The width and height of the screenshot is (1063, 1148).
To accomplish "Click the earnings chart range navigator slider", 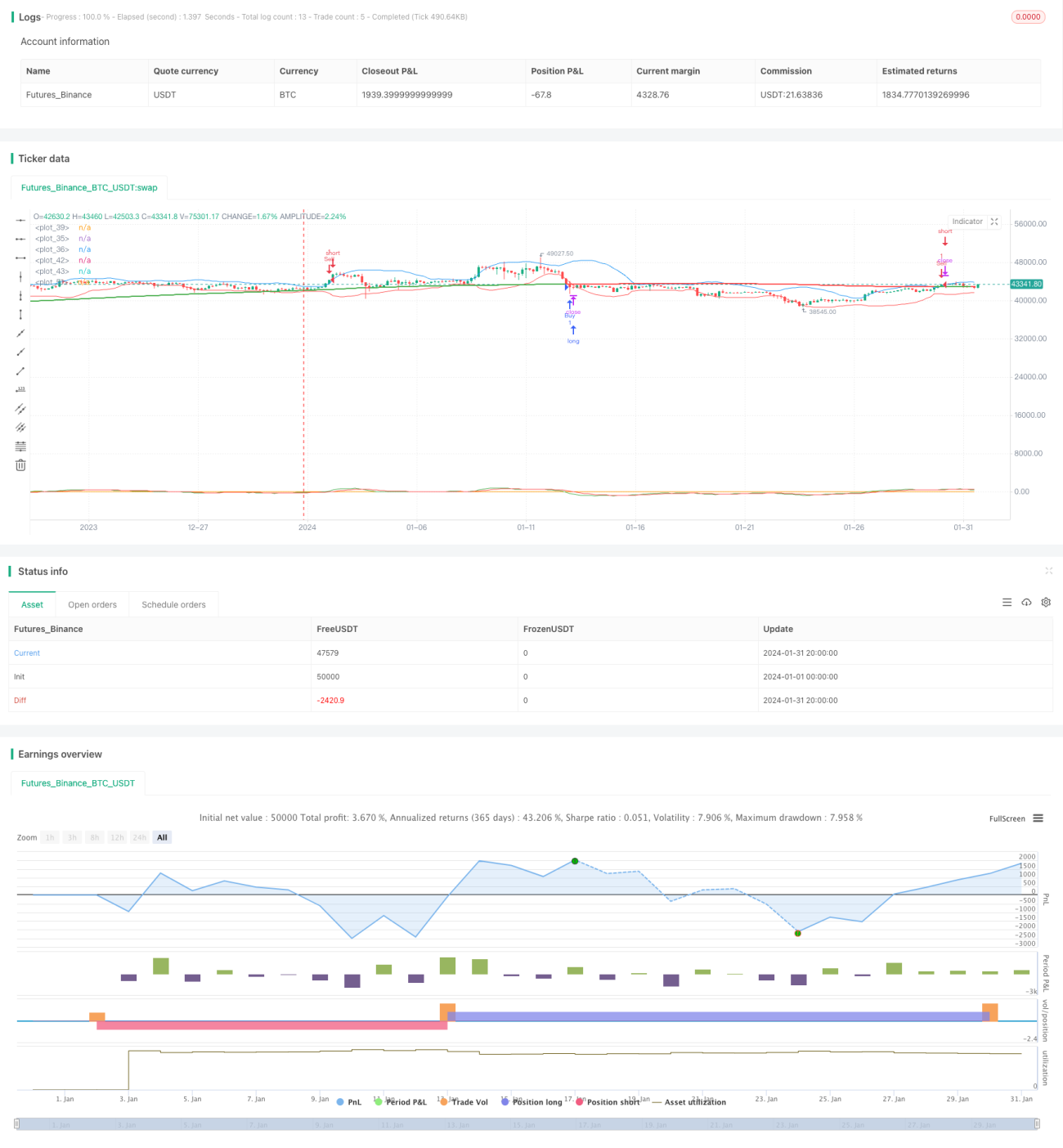I will (x=527, y=1124).
